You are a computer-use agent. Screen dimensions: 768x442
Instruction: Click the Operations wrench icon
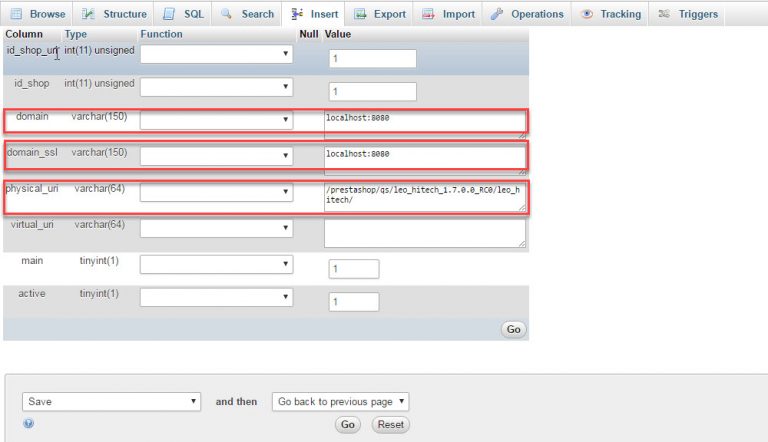497,14
